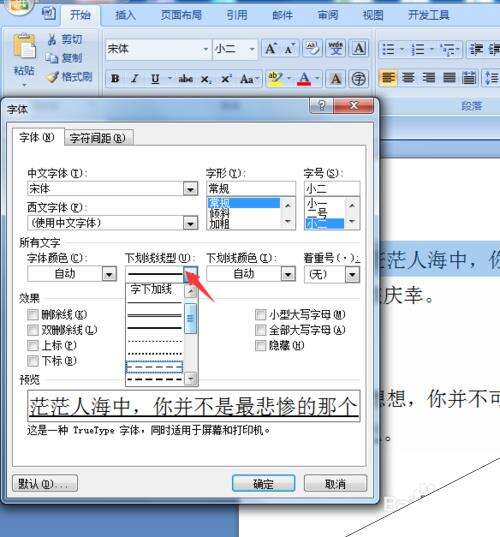
Task: Justify text in ribbon
Action: click(x=449, y=78)
